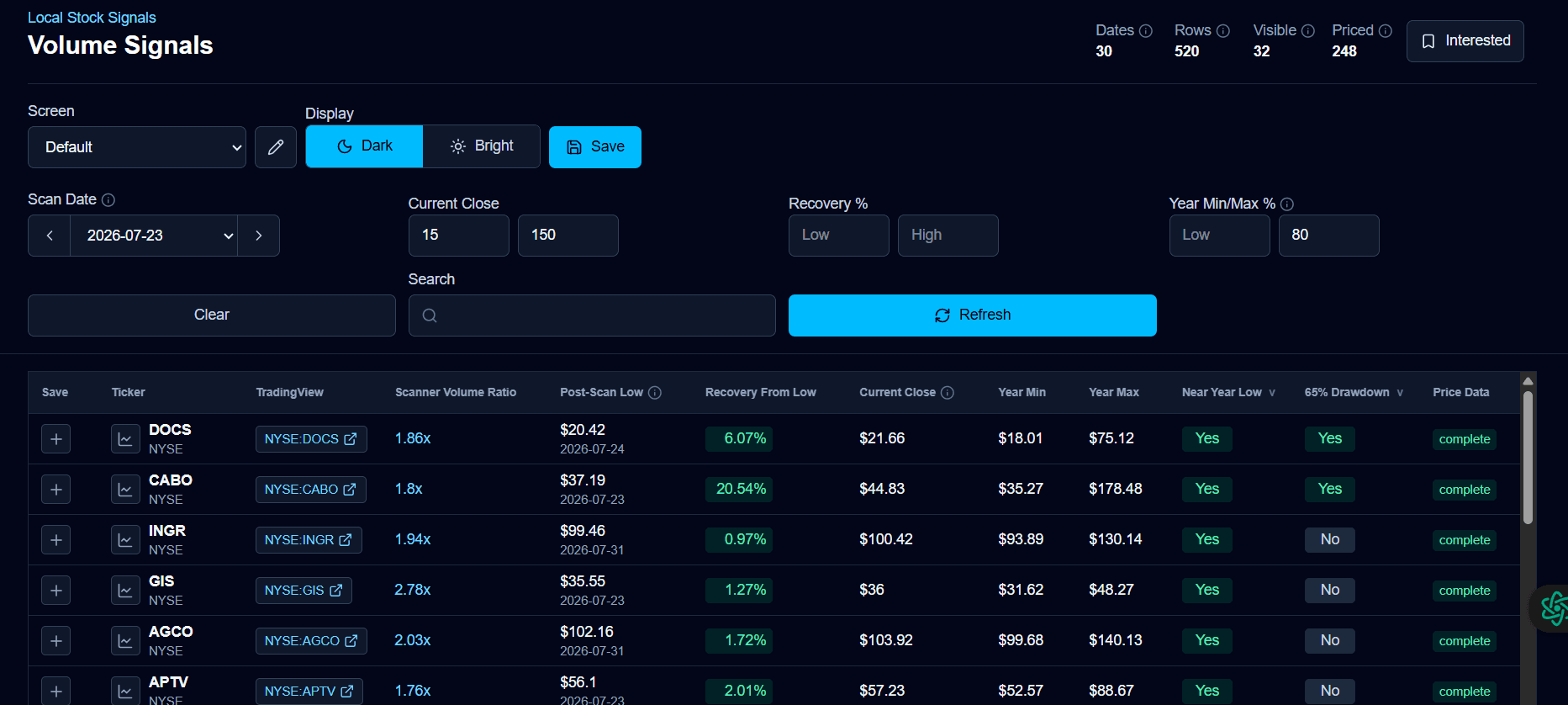Switch display to Bright mode
The image size is (1568, 705).
[482, 146]
